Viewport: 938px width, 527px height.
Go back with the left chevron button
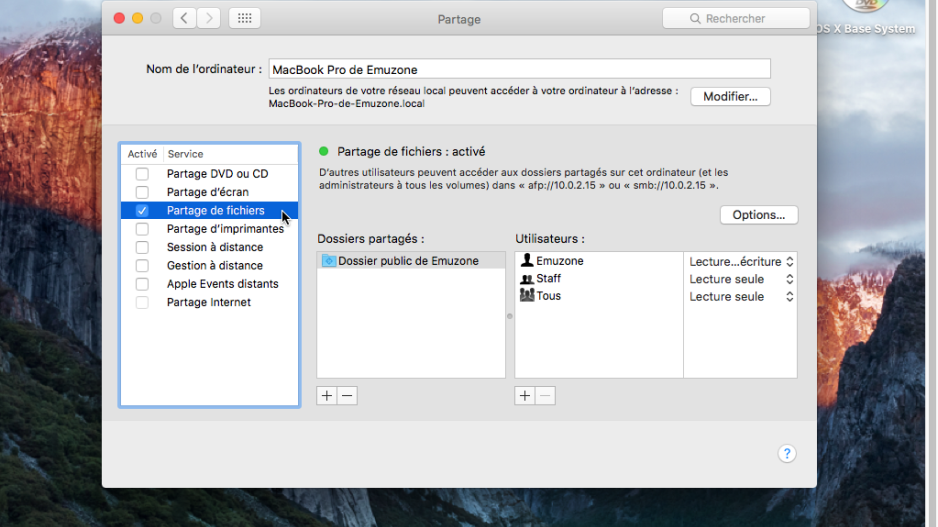184,18
